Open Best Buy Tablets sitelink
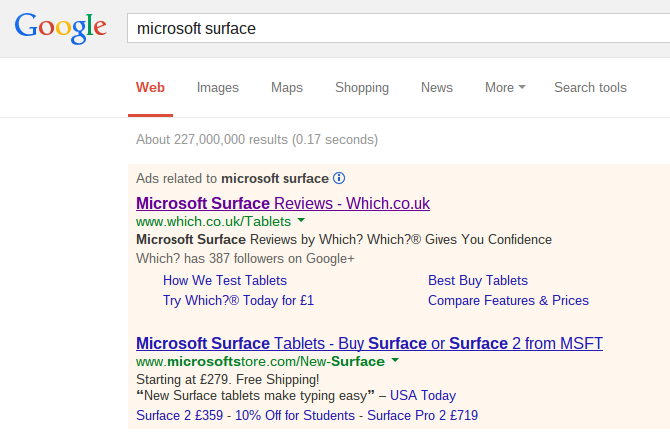The image size is (670, 438). point(478,280)
